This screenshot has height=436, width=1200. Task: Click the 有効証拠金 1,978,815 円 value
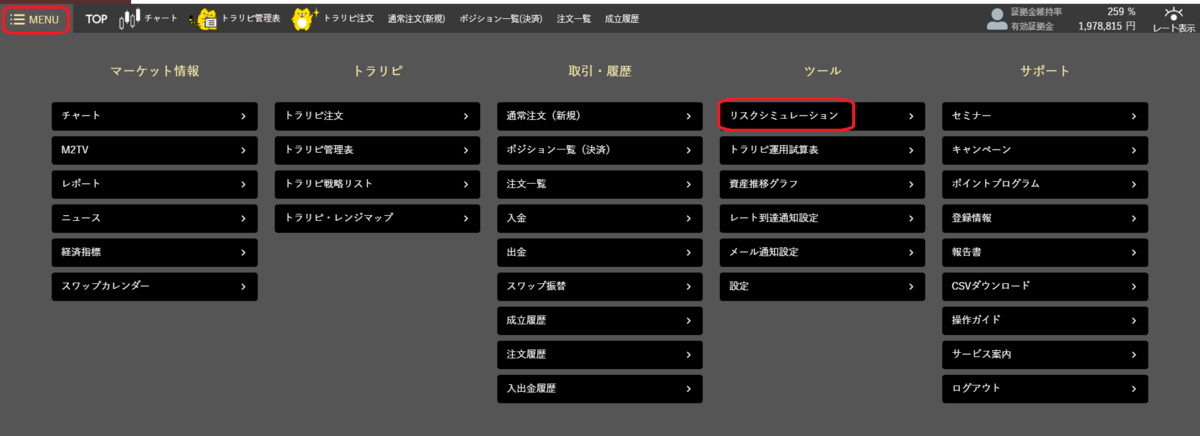[x=1107, y=27]
